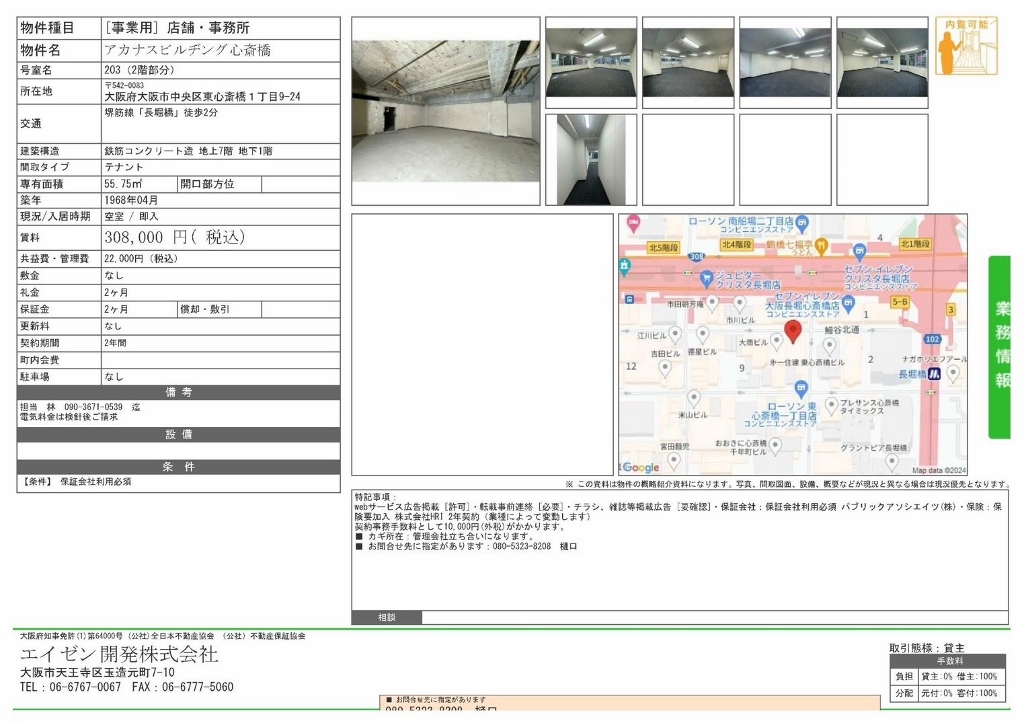The height and width of the screenshot is (723, 1024).
Task: Click the セブンイレブン 大阪長堀心斎橋店 marker
Action: click(848, 302)
